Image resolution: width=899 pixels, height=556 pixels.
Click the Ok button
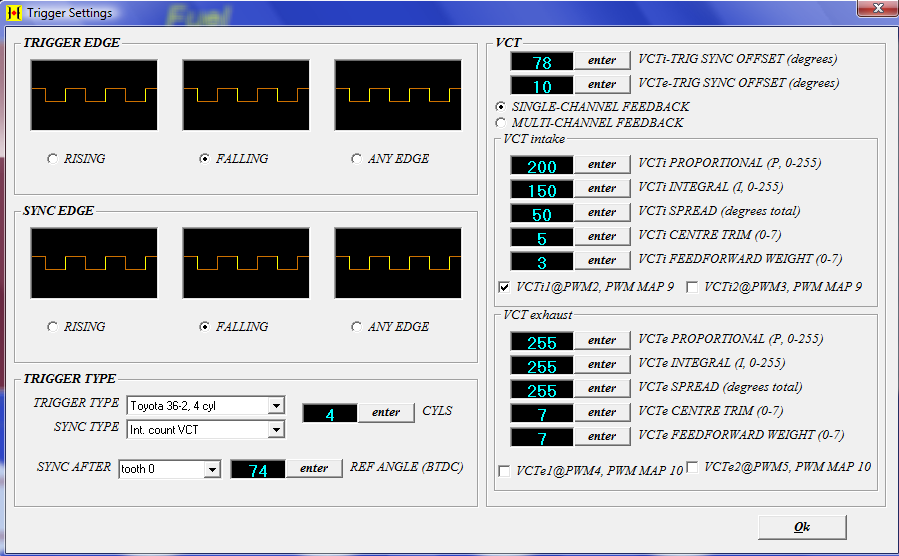tap(802, 527)
